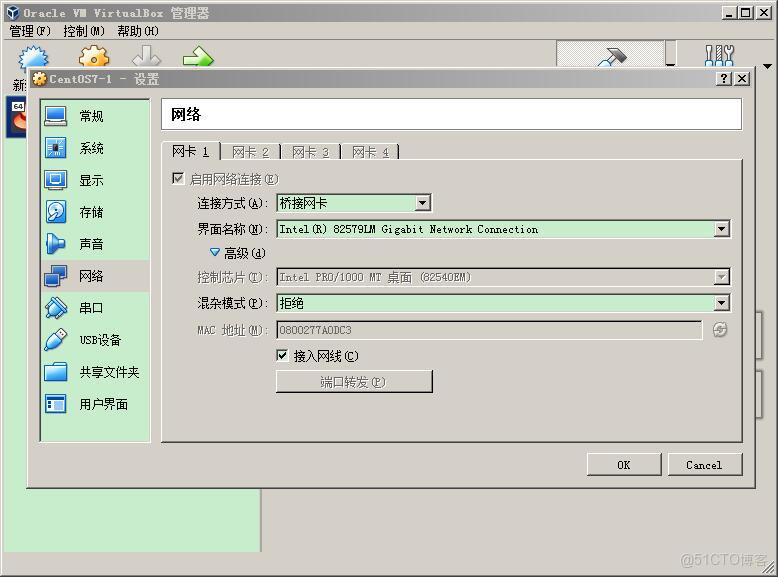The image size is (778, 577).
Task: Open the 共享文件夹 (Shared folders) category
Action: [95, 372]
